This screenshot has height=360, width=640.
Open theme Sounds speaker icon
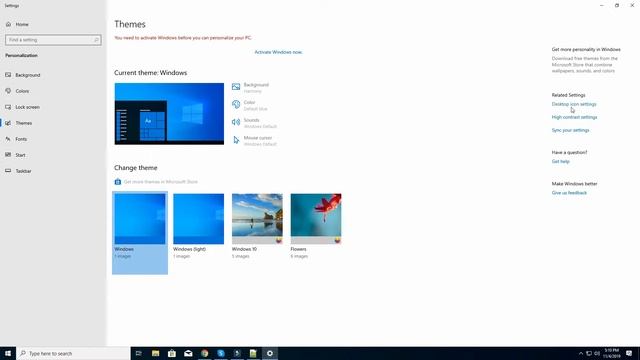(x=236, y=122)
